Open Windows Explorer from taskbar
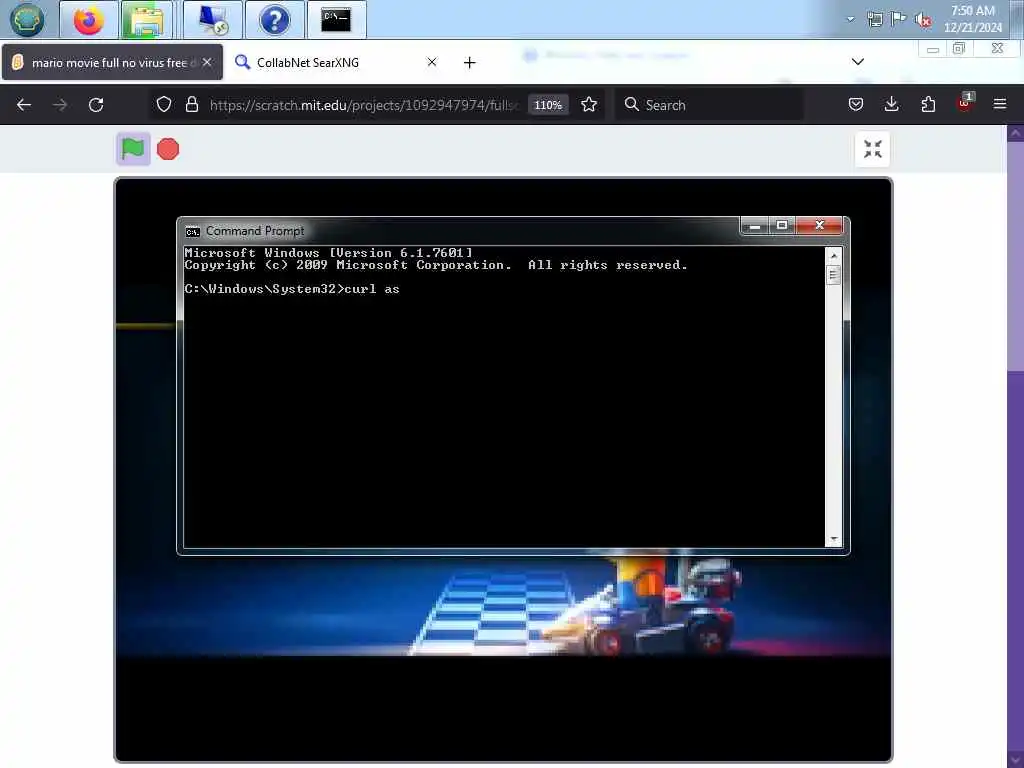Screen dimensions: 1024x768 [147, 20]
